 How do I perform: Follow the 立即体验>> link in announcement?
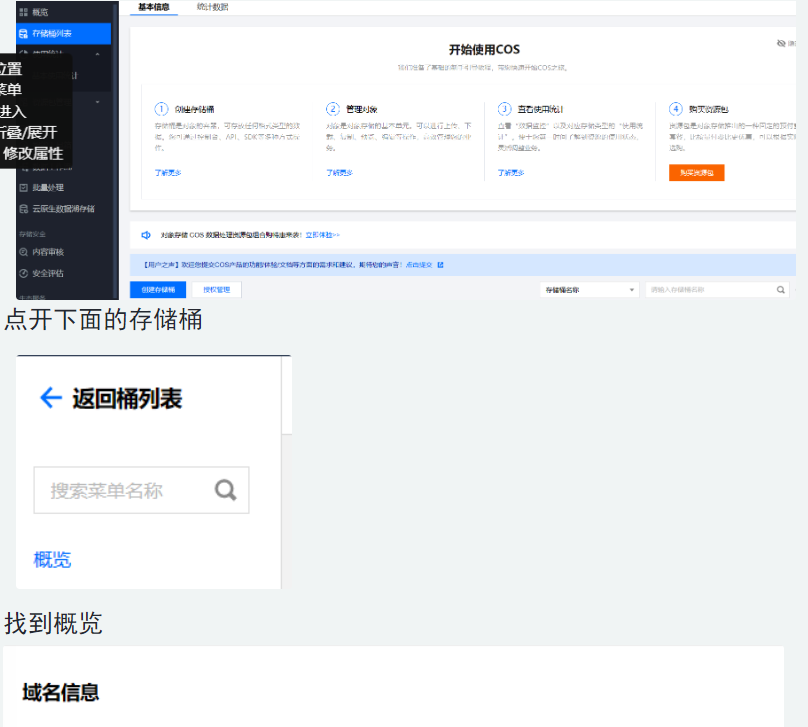(x=323, y=235)
